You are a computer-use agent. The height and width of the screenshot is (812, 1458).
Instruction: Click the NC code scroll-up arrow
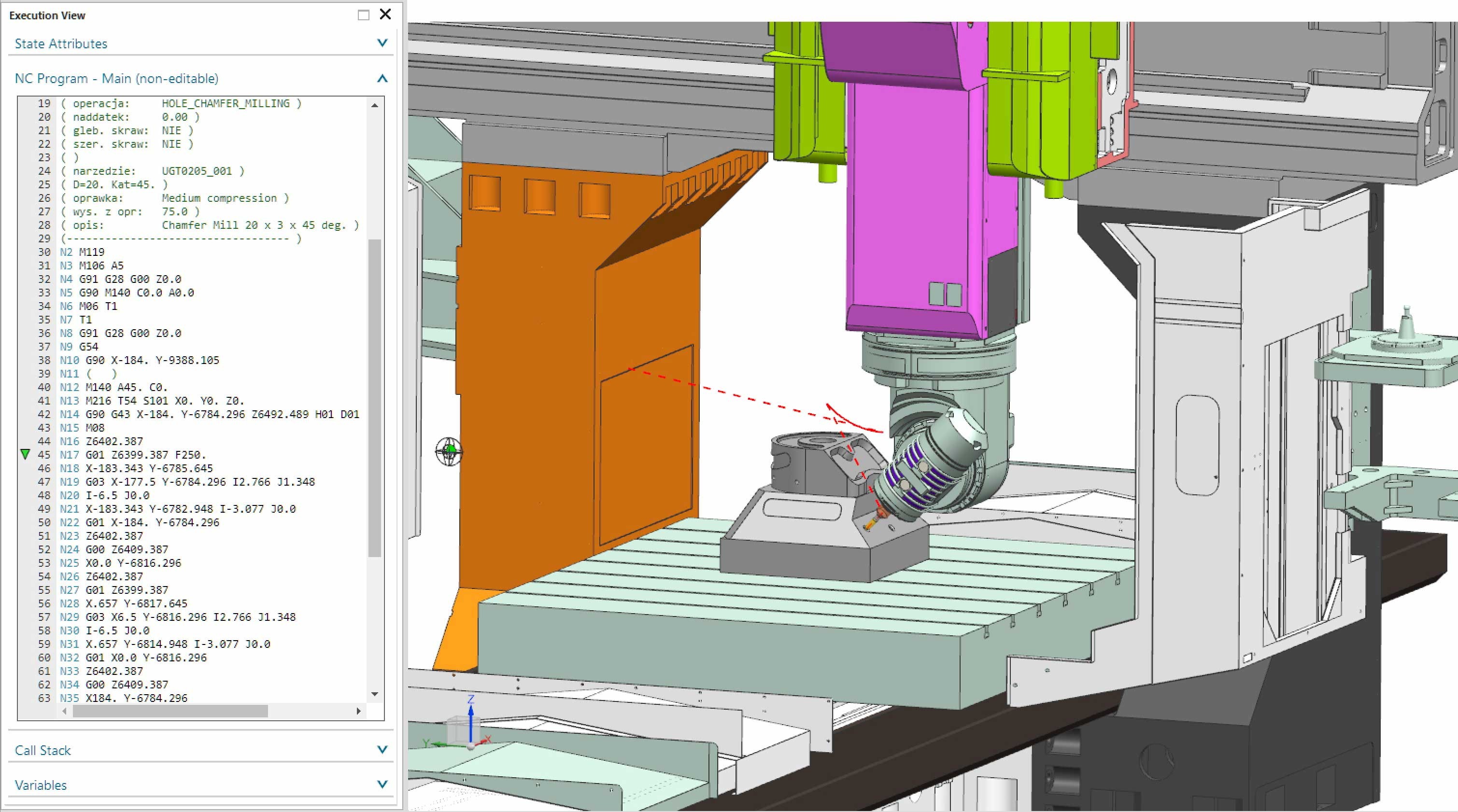pyautogui.click(x=375, y=105)
